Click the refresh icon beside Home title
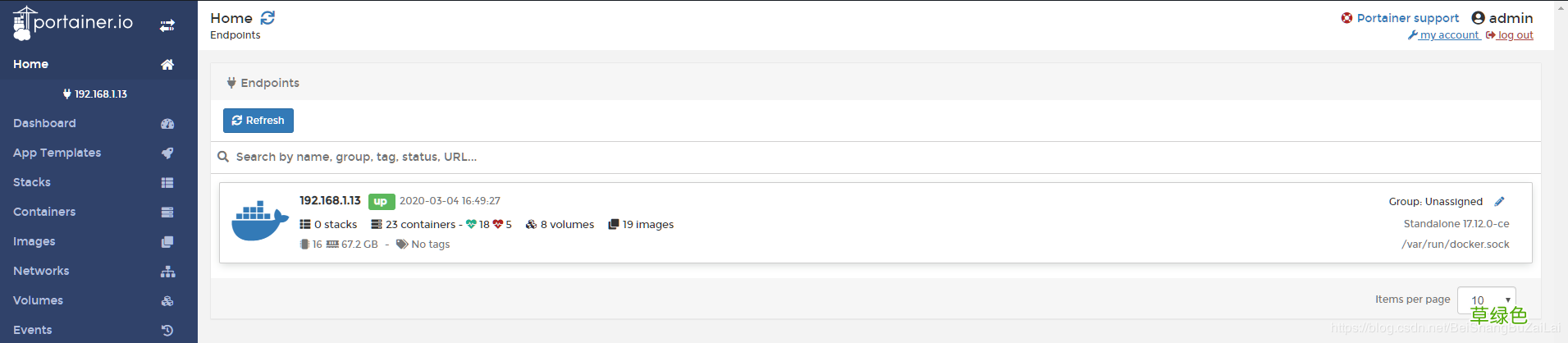 click(267, 17)
